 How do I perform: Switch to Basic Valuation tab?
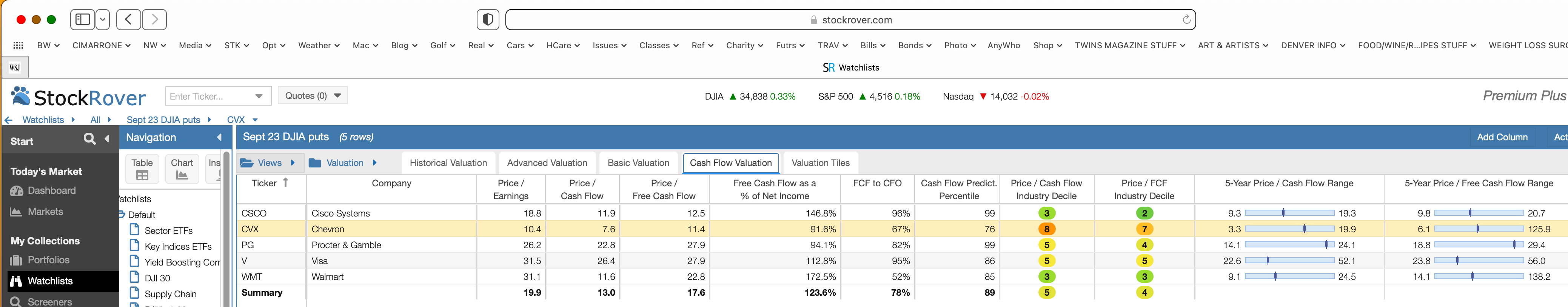click(x=638, y=163)
